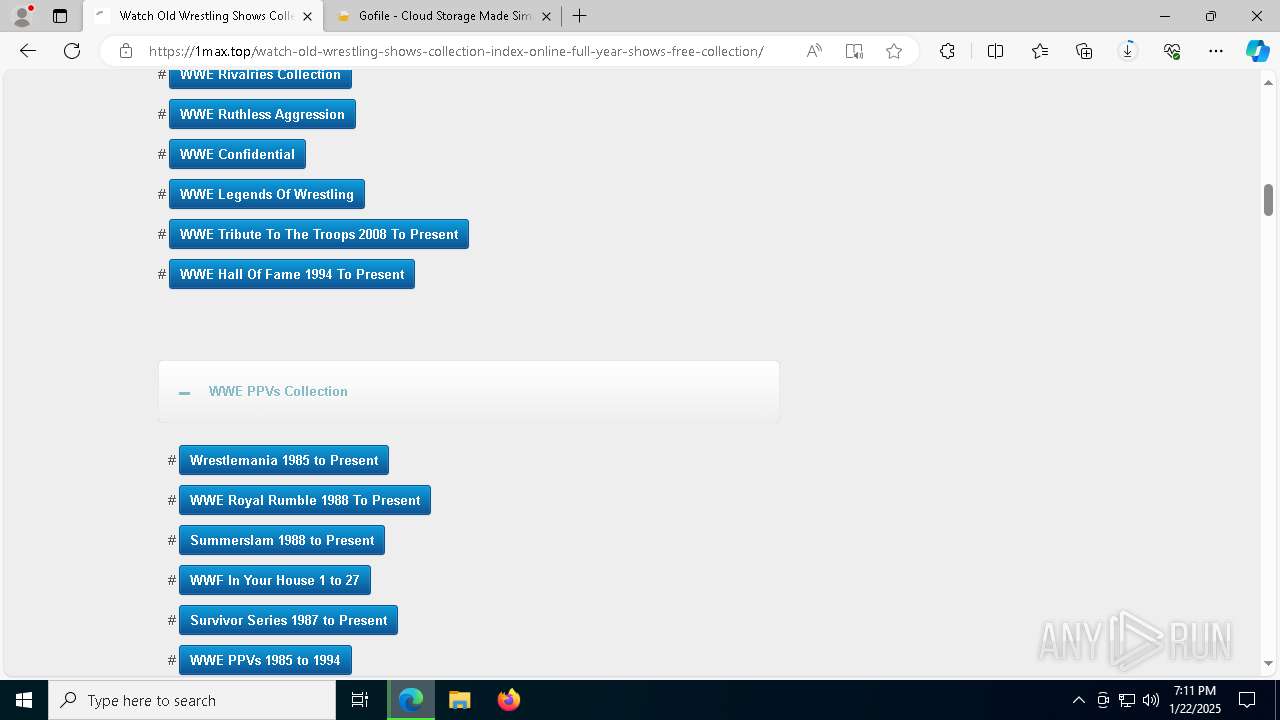The width and height of the screenshot is (1280, 720).
Task: Open WWF In Your House 1 to 27
Action: pyautogui.click(x=275, y=580)
